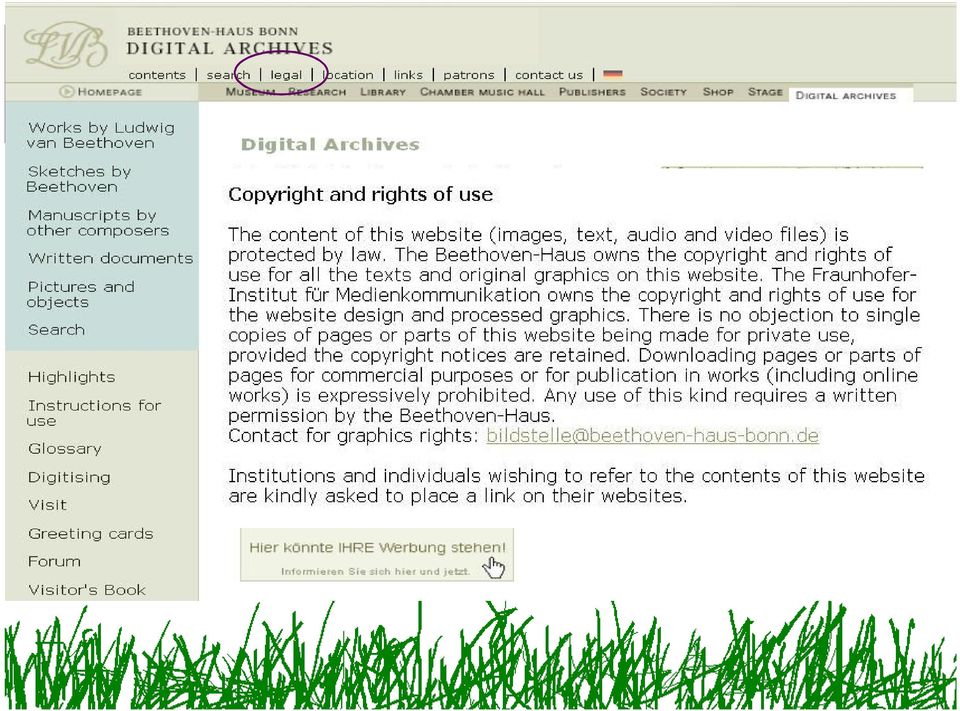Select the Shop navigation tab
The height and width of the screenshot is (711, 960).
718,92
